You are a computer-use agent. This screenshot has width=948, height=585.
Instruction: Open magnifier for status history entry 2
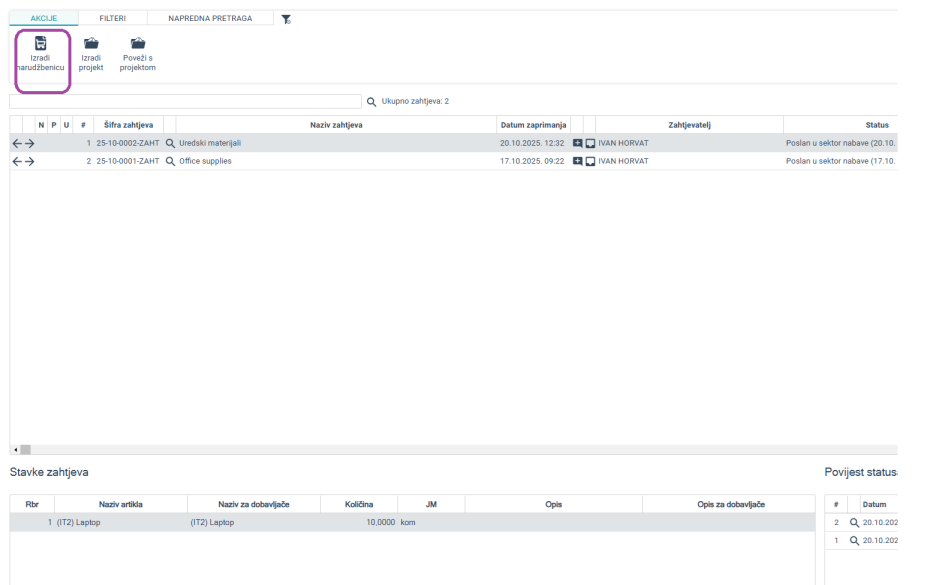point(854,523)
